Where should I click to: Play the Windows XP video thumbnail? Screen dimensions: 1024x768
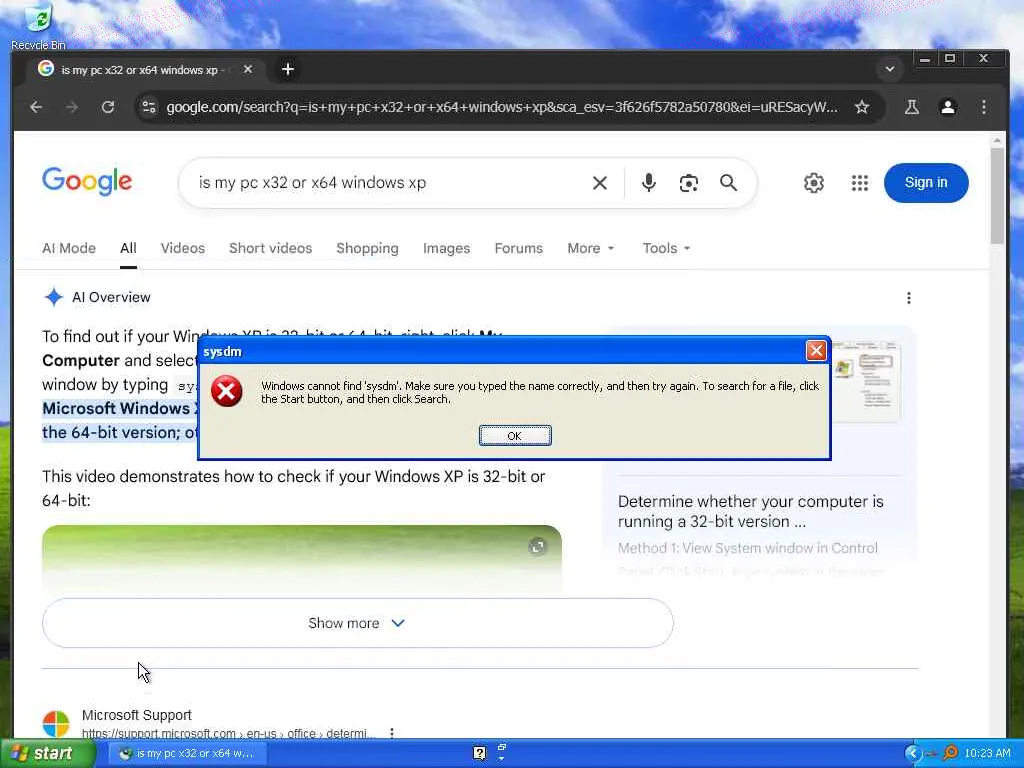302,558
